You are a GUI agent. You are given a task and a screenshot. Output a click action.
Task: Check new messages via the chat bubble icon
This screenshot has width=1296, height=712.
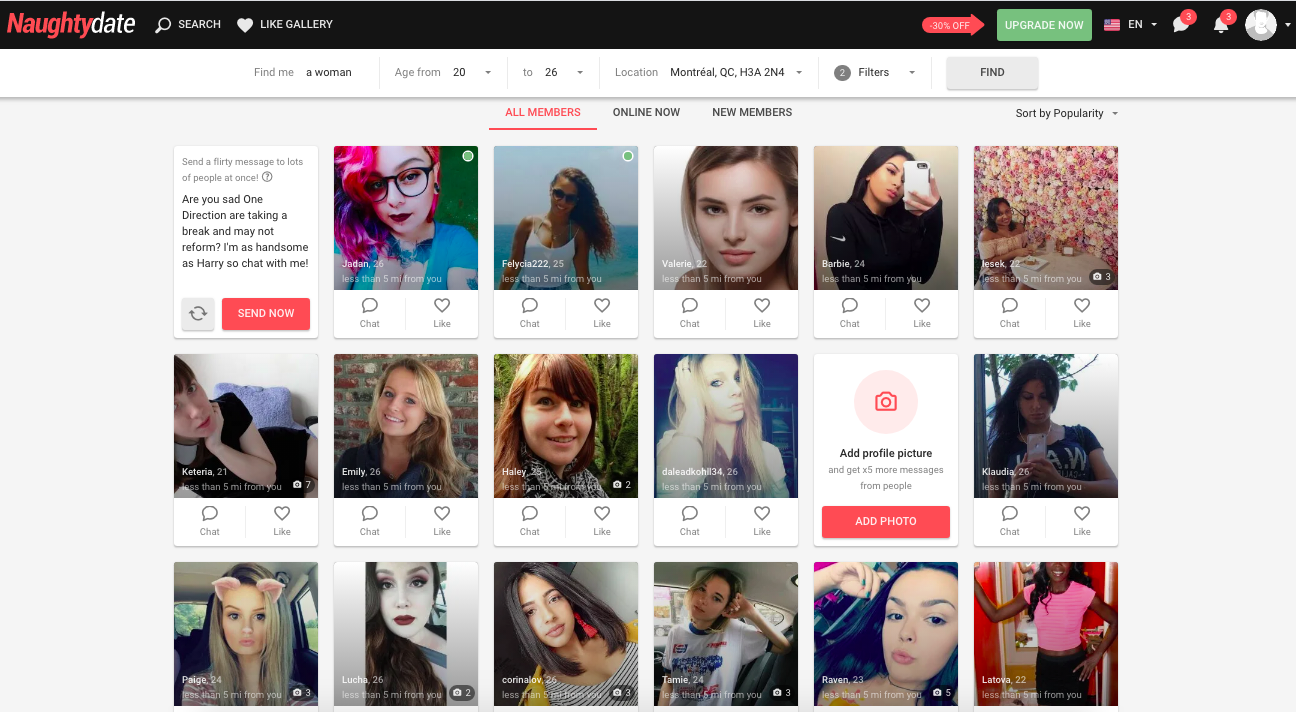point(1180,24)
